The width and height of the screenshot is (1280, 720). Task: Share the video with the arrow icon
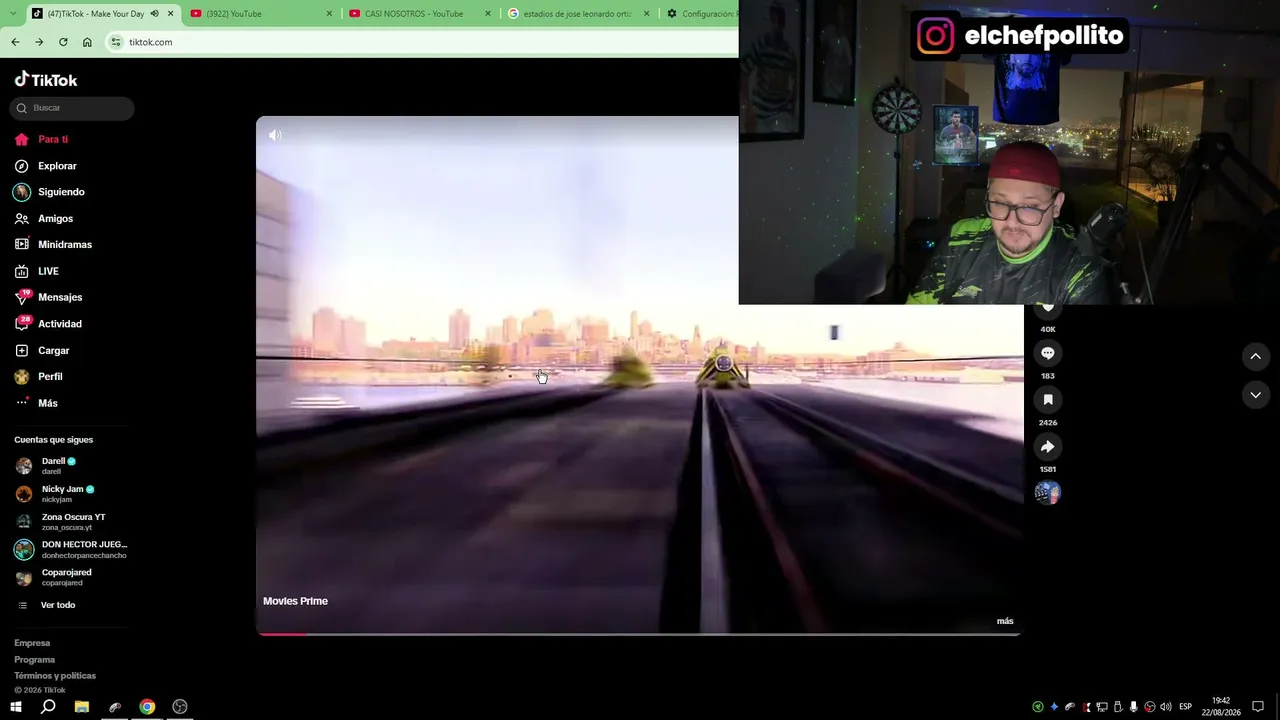[1048, 447]
